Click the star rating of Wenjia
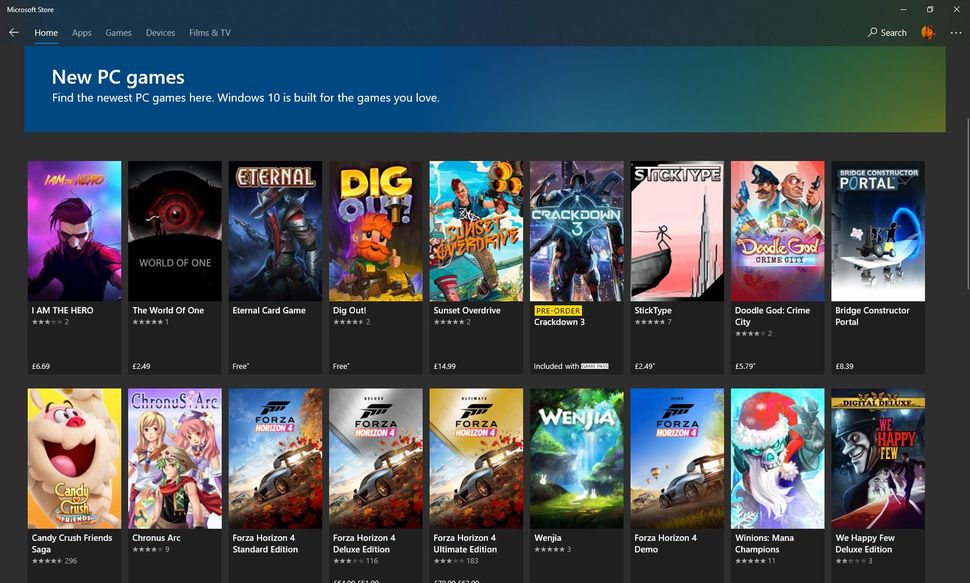 click(x=549, y=550)
